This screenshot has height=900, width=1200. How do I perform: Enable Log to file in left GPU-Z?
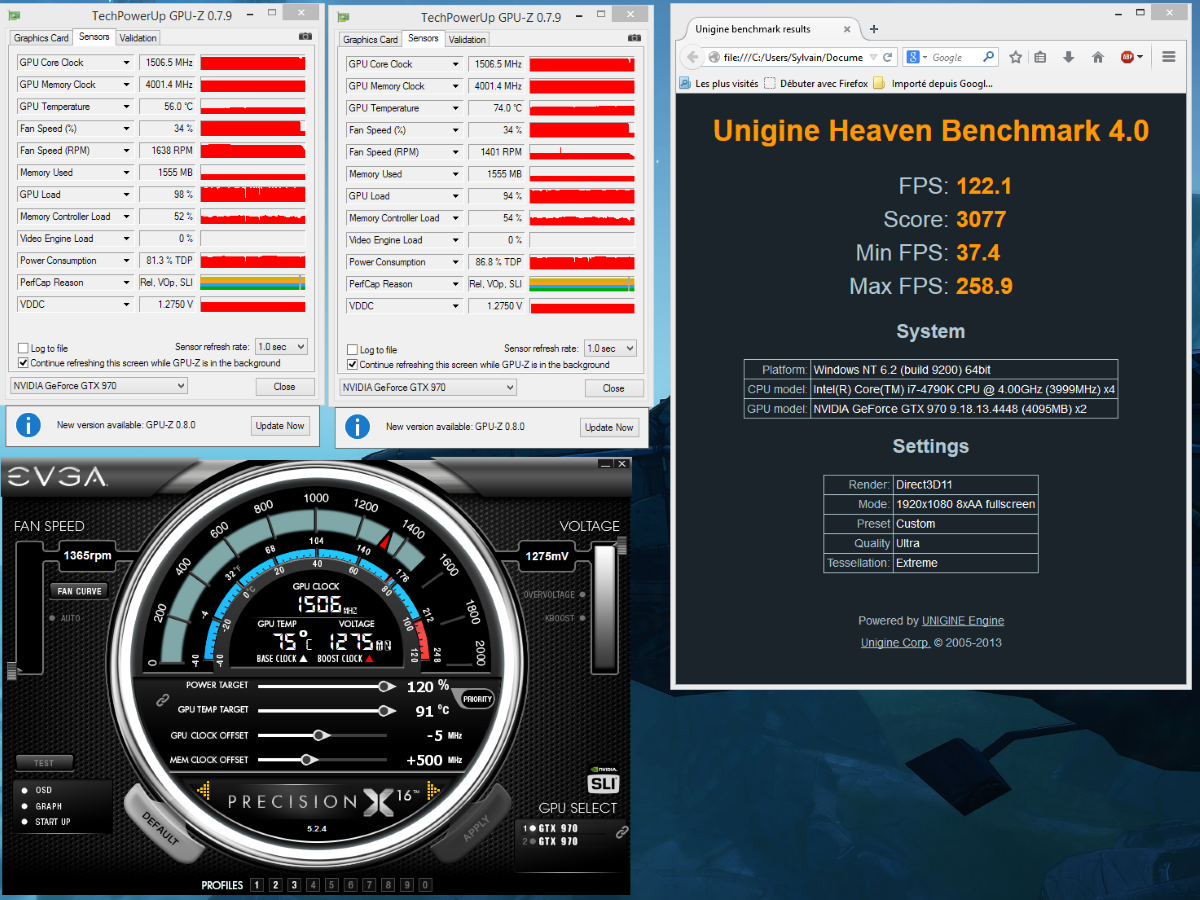pos(23,348)
